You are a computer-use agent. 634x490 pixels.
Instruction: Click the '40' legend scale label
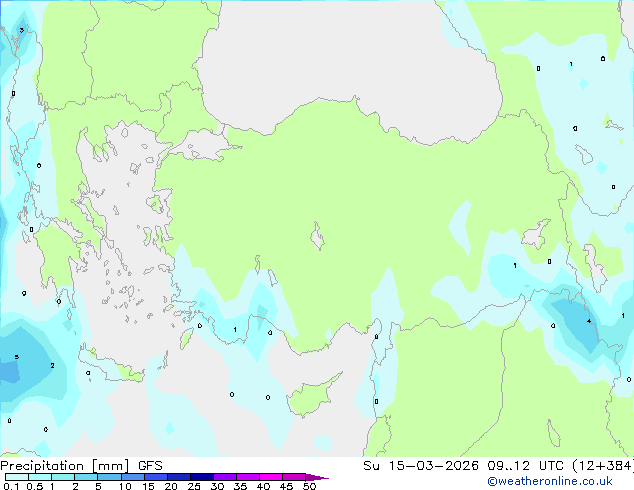[x=263, y=486]
